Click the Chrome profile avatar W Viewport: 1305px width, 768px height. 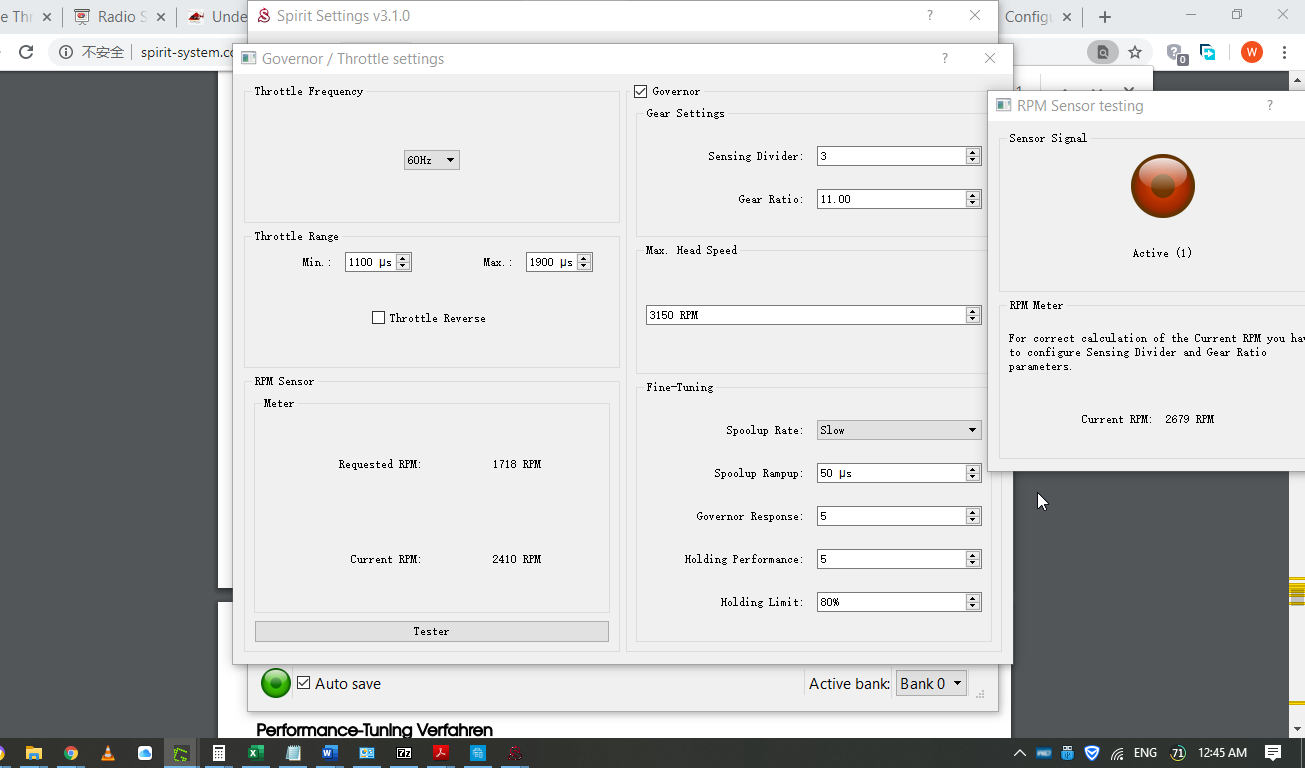[x=1251, y=52]
